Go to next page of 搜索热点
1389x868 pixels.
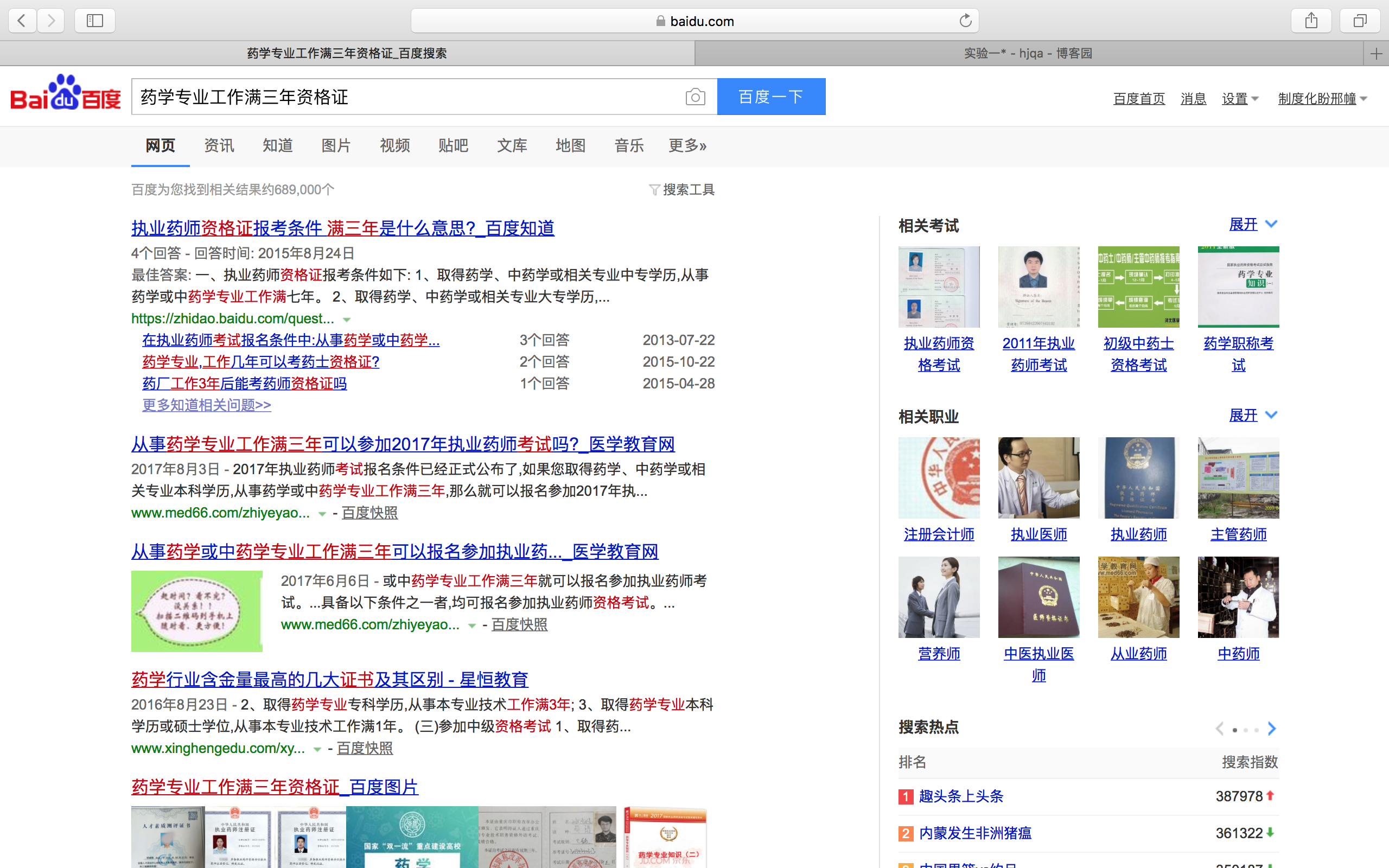1272,729
